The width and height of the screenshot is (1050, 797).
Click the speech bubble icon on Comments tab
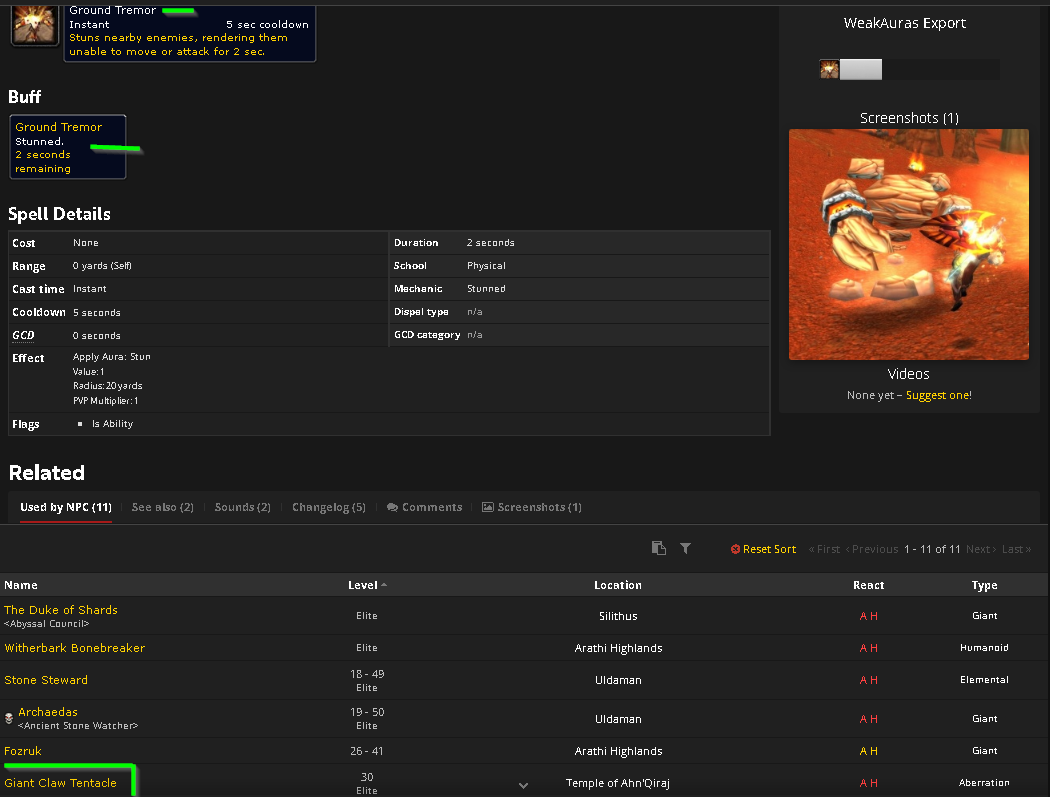pyautogui.click(x=392, y=507)
